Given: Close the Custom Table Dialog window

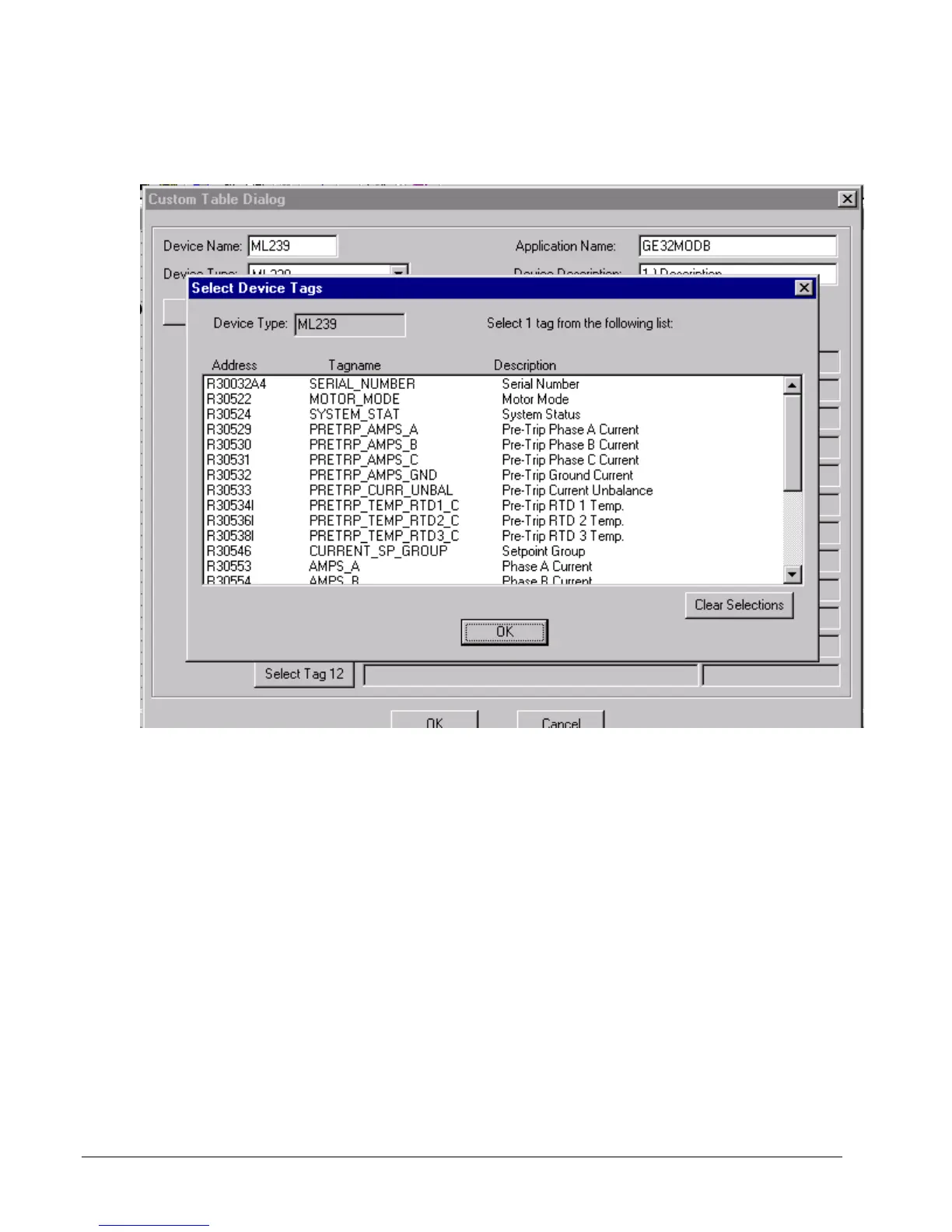Looking at the screenshot, I should point(847,199).
